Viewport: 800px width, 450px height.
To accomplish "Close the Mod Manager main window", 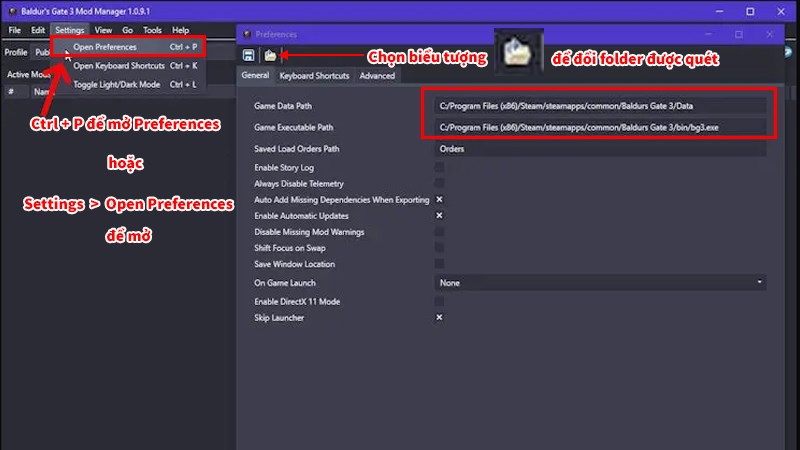I will [x=781, y=11].
